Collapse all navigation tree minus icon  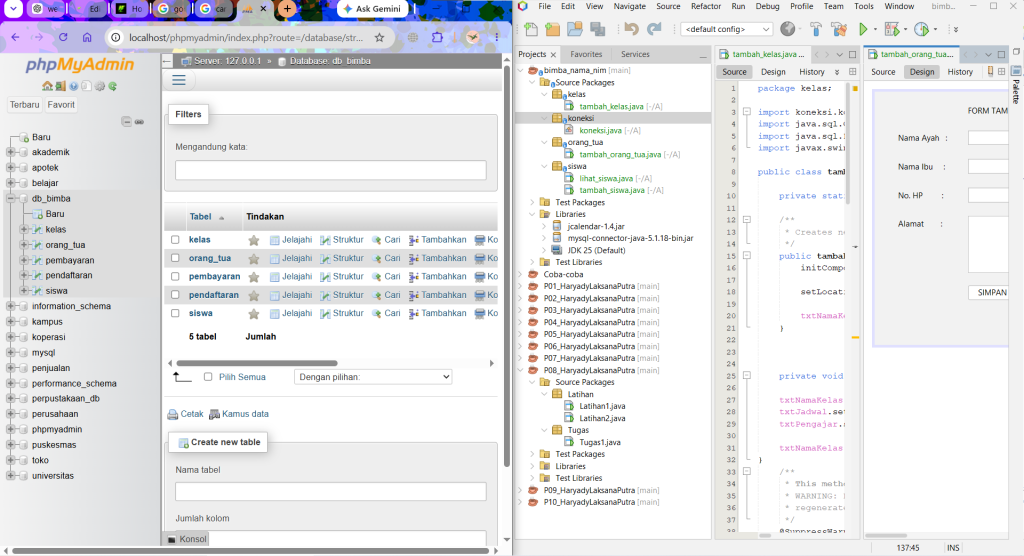coord(127,122)
